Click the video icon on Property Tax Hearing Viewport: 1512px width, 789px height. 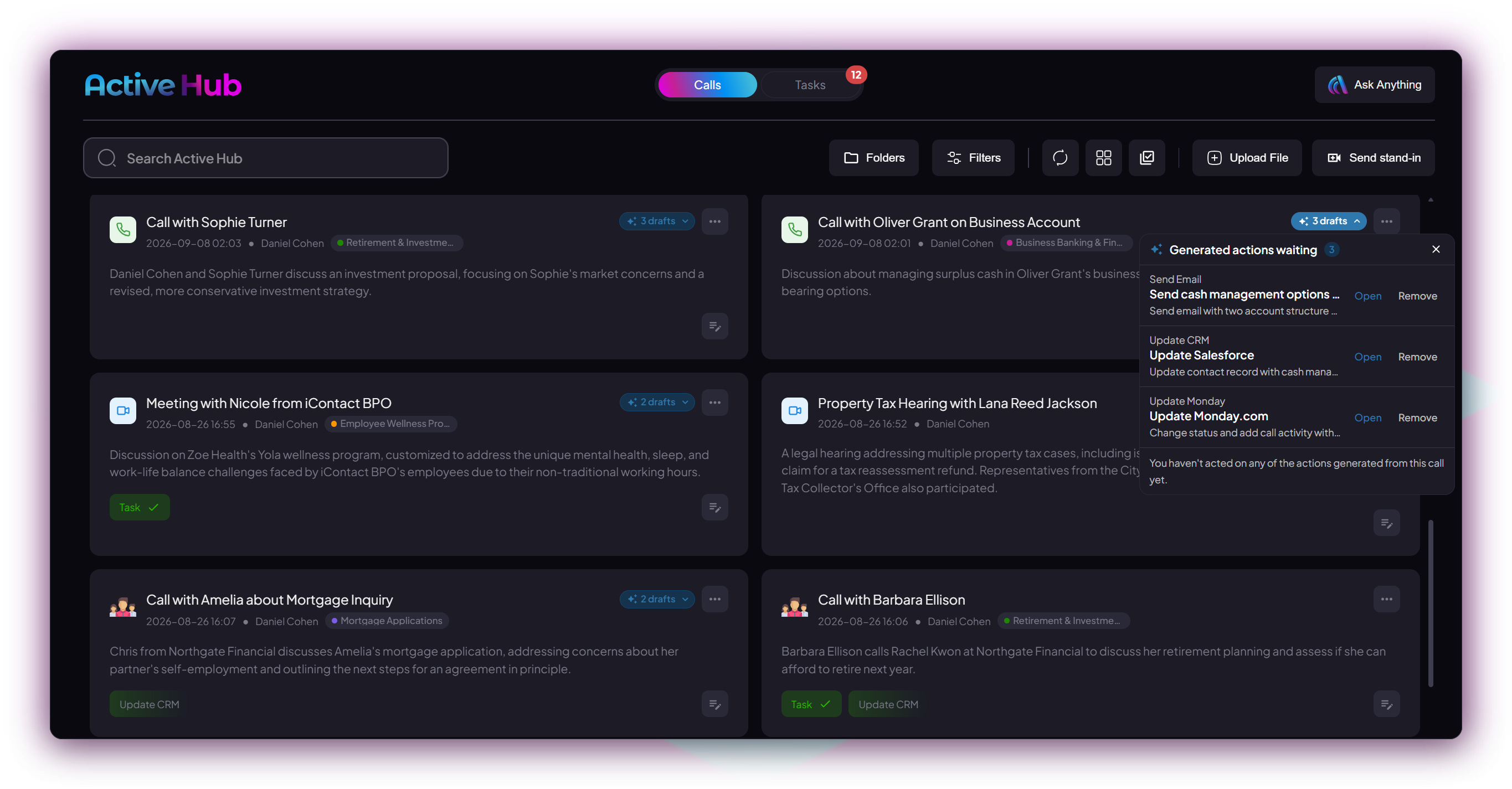[x=794, y=411]
